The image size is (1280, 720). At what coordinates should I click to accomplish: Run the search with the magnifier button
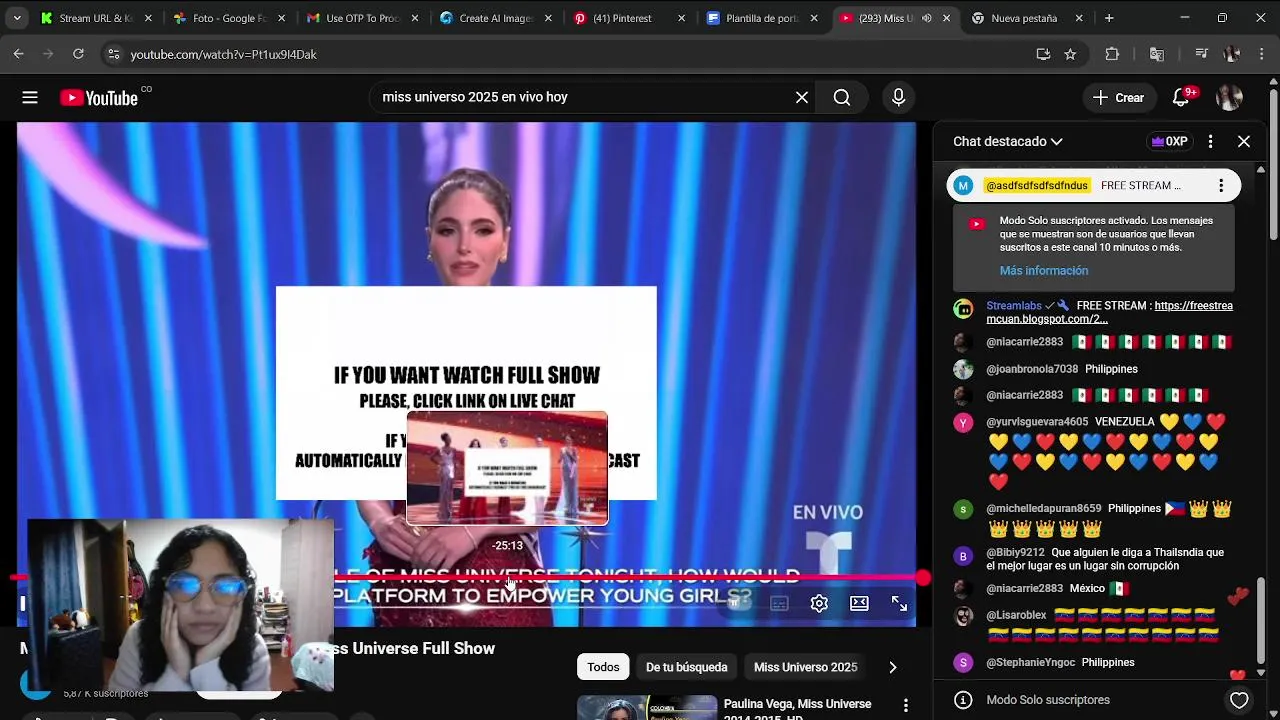tap(842, 97)
